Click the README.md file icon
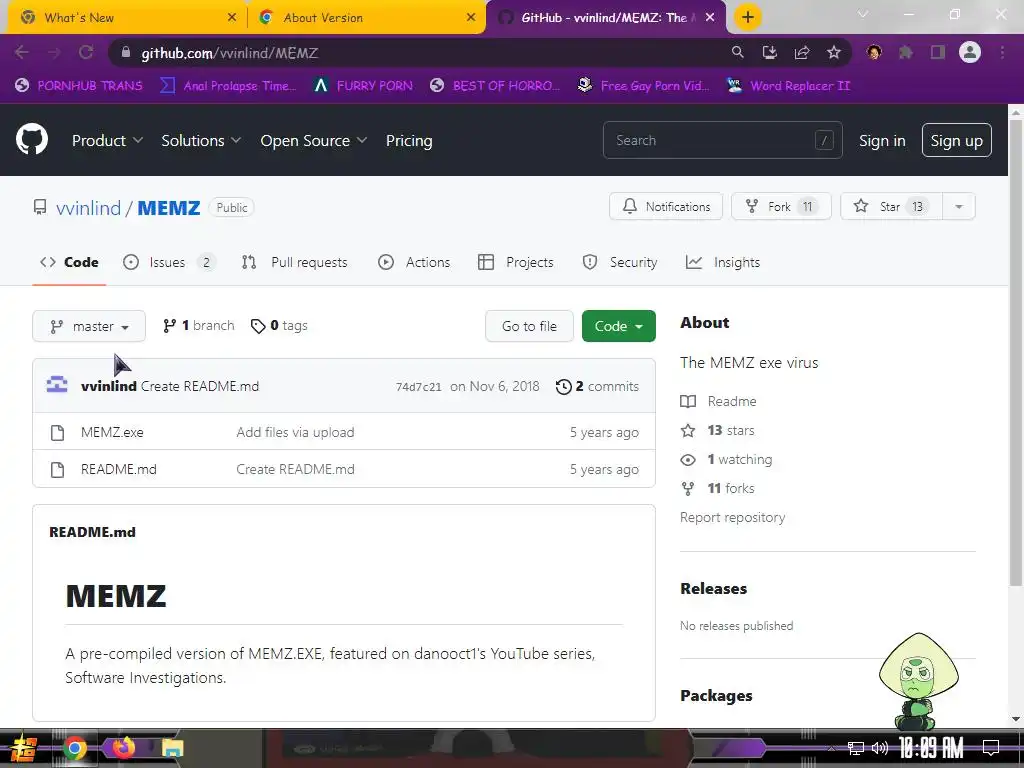 [57, 470]
